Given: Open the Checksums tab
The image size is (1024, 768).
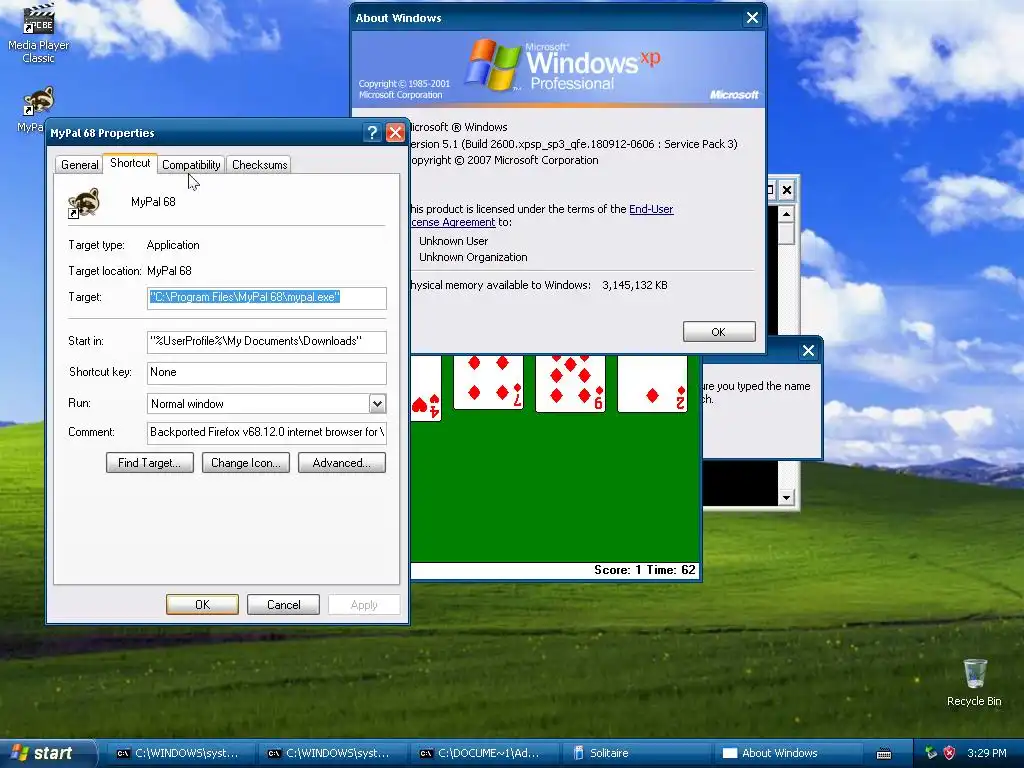Looking at the screenshot, I should pyautogui.click(x=259, y=165).
